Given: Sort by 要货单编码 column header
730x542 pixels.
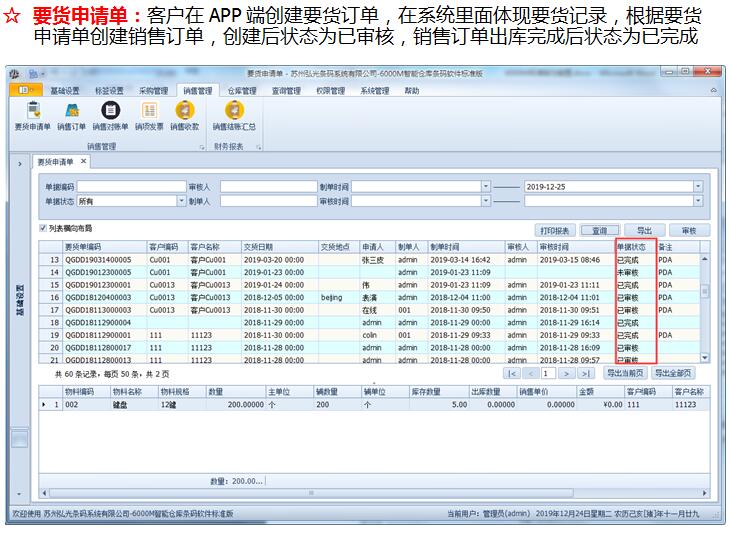Looking at the screenshot, I should [104, 247].
